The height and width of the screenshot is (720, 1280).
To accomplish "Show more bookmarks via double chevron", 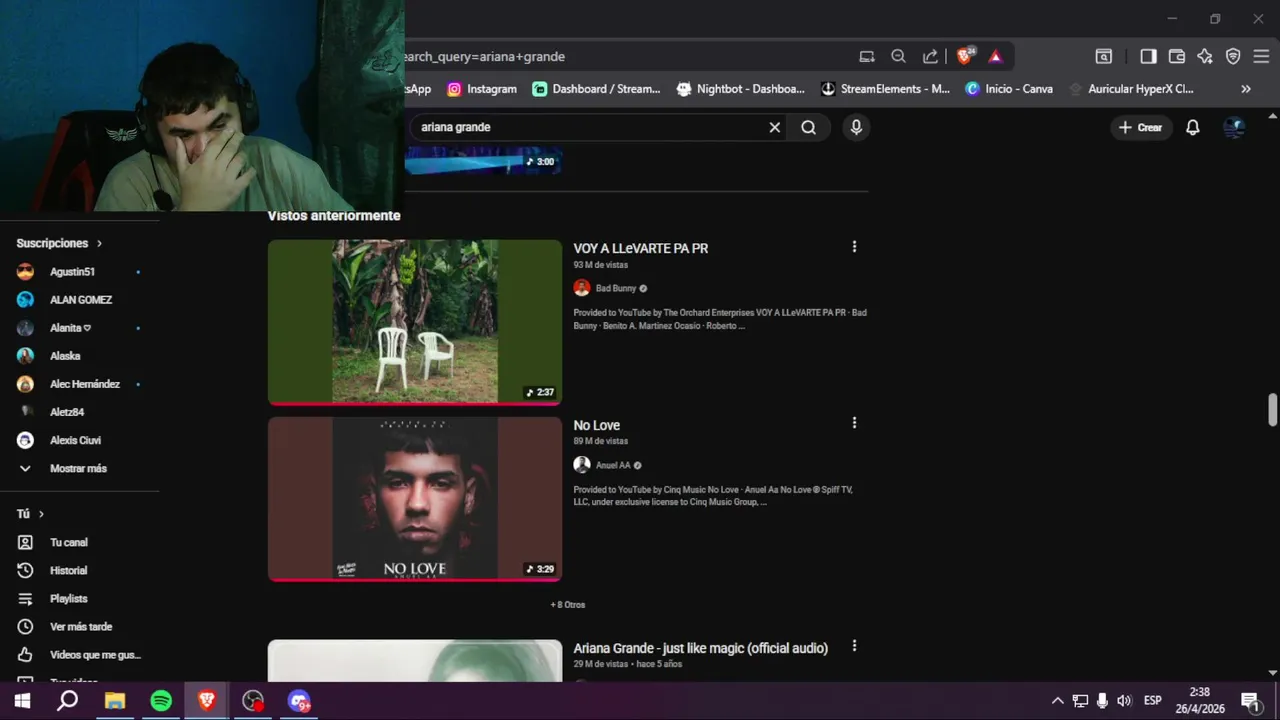I will click(x=1246, y=89).
